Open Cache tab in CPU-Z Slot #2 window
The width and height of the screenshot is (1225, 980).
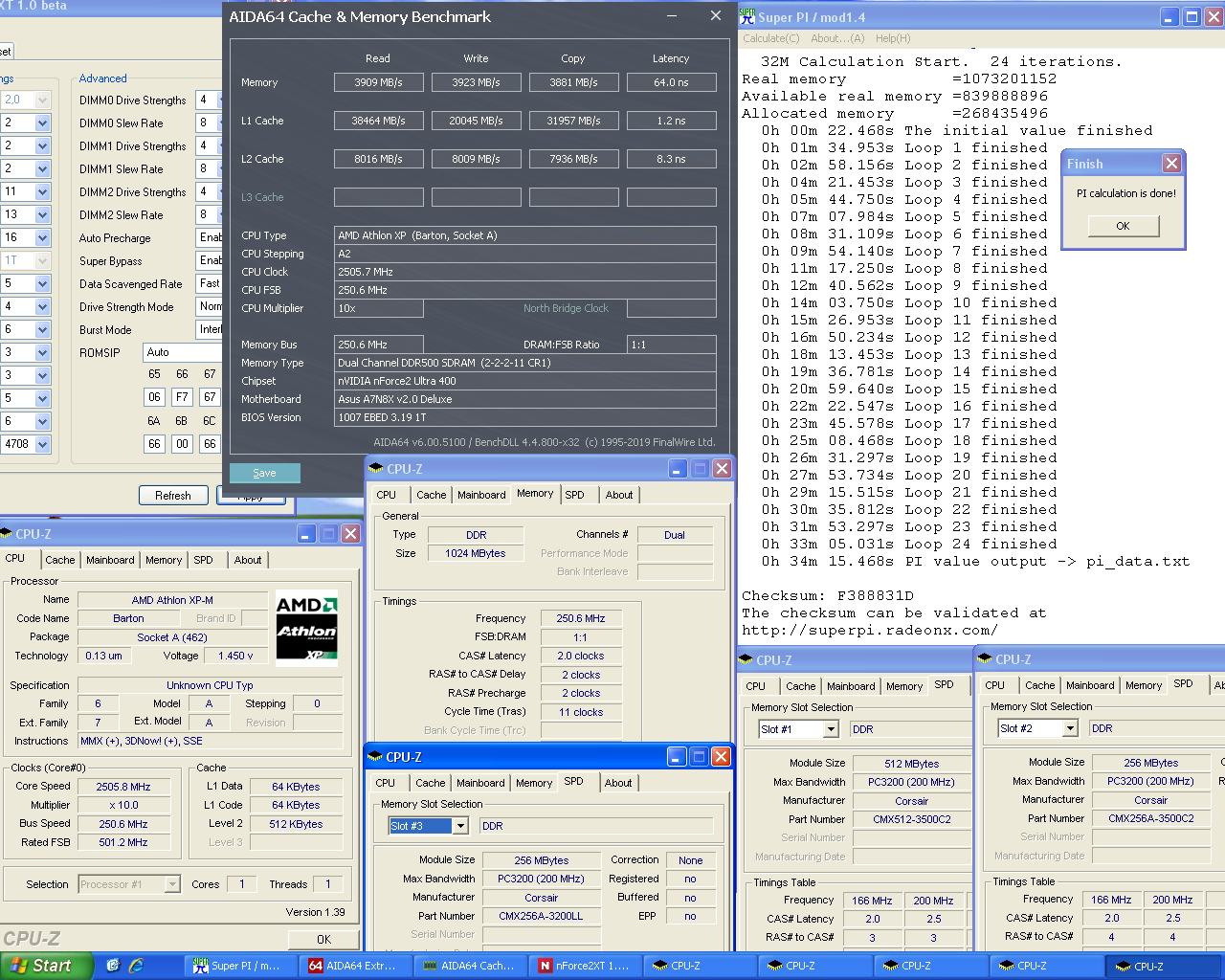1040,685
